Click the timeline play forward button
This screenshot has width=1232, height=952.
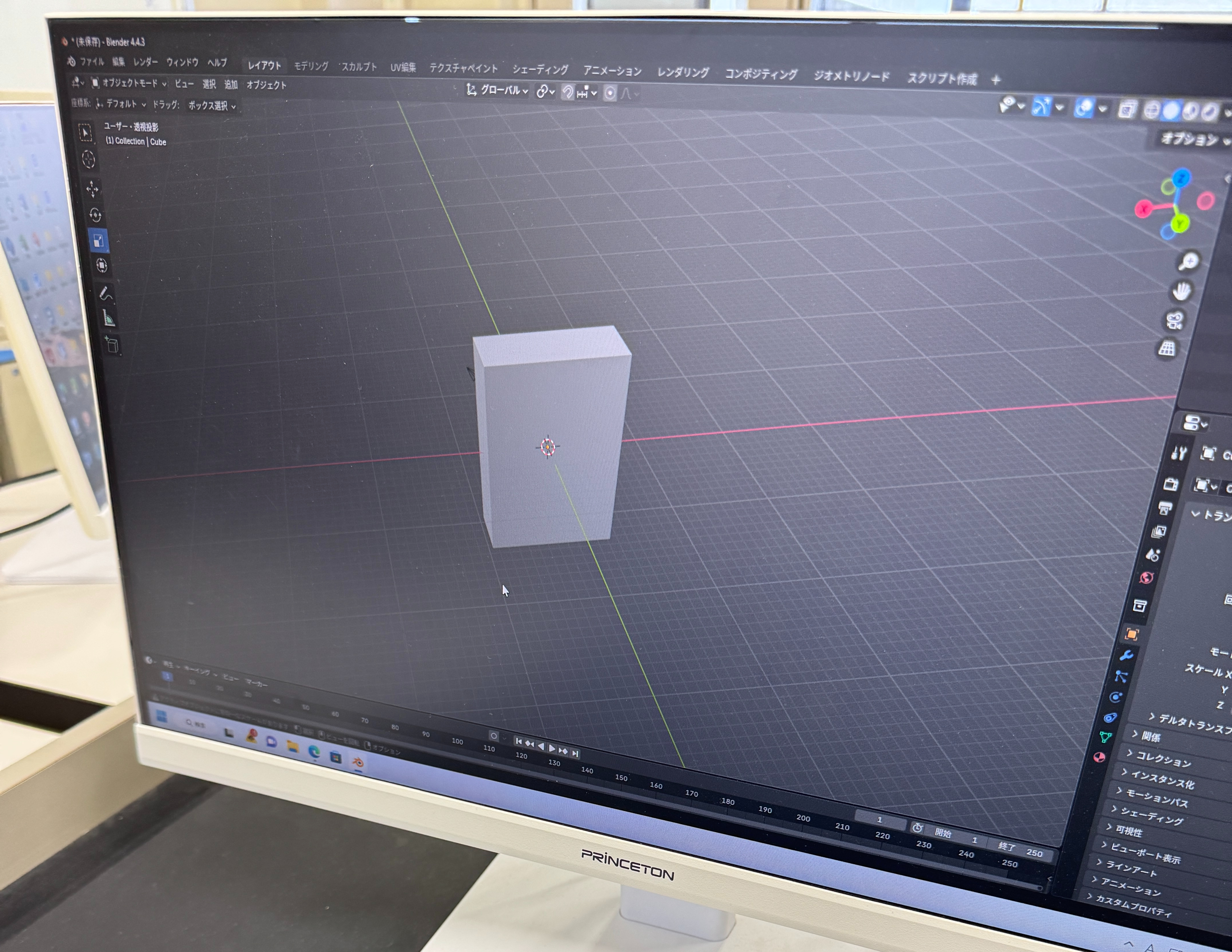coord(552,748)
